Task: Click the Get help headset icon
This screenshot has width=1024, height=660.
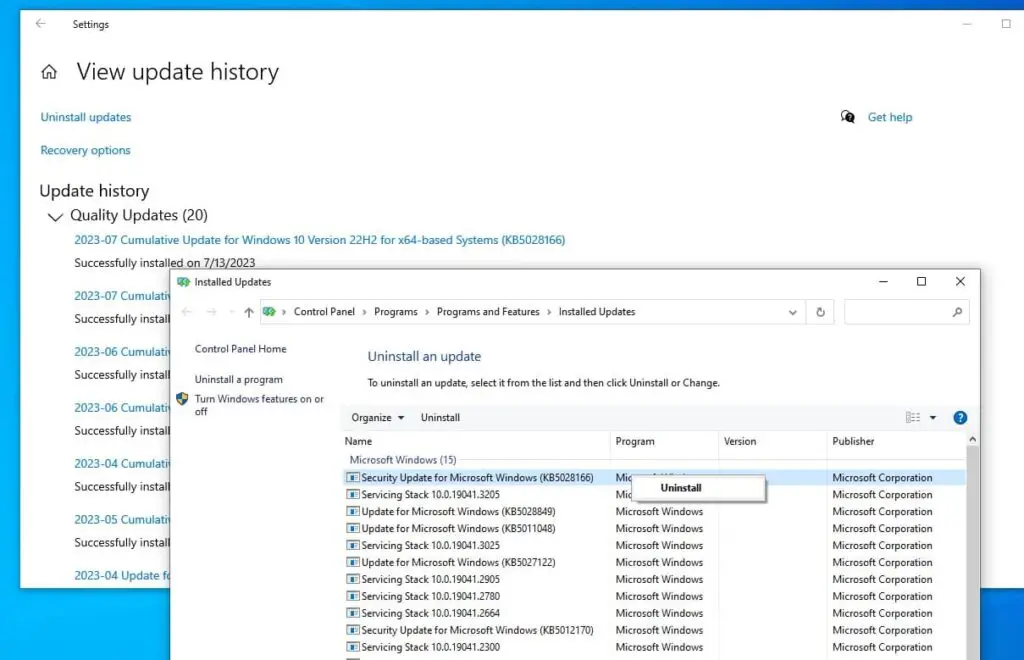Action: pyautogui.click(x=847, y=116)
